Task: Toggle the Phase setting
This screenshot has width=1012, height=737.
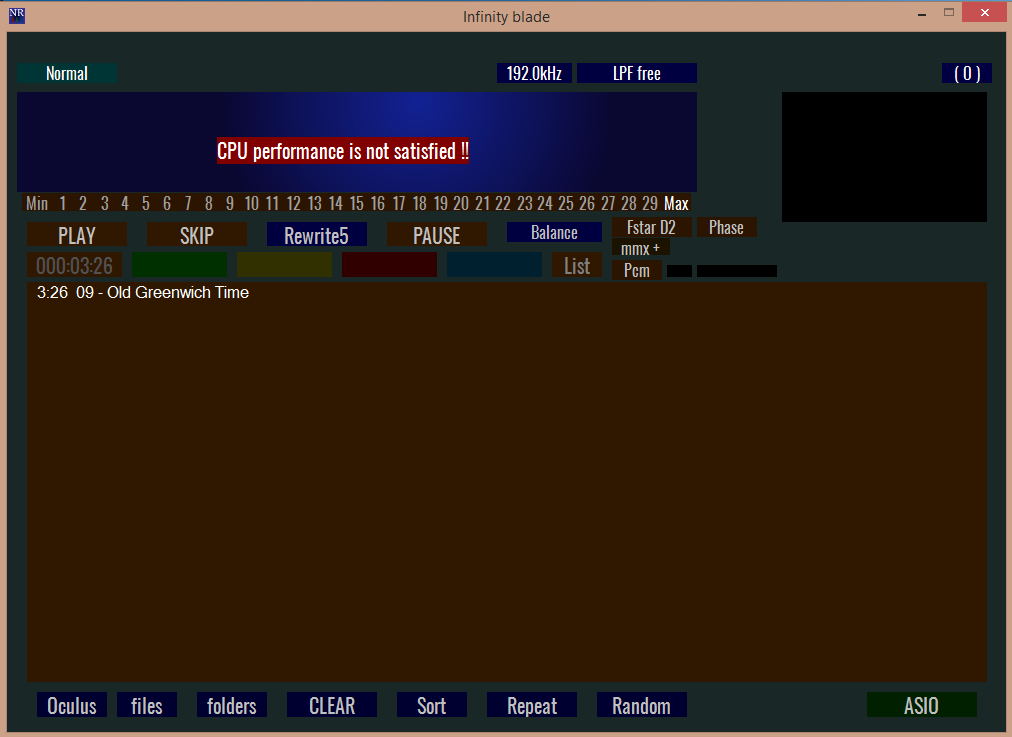Action: click(727, 227)
